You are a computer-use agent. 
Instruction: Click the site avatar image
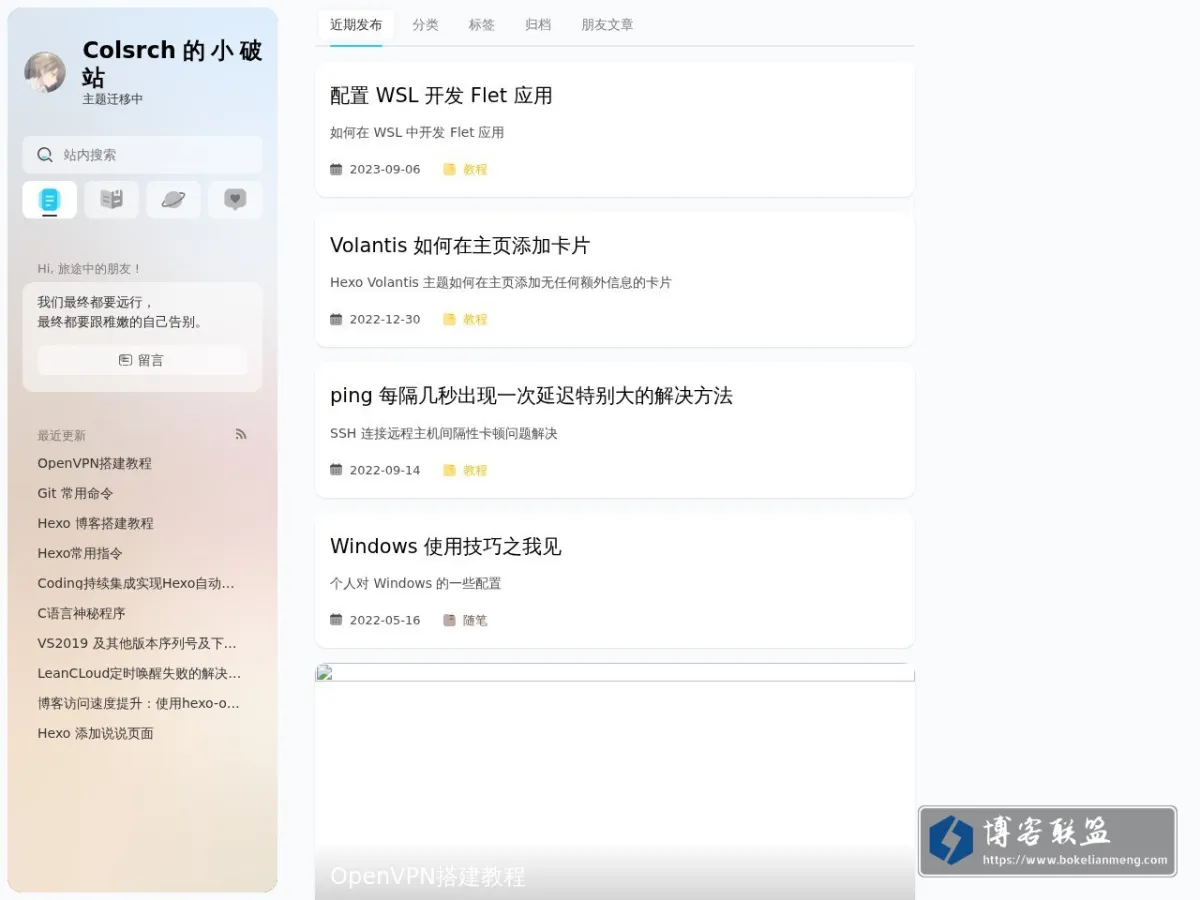coord(45,72)
